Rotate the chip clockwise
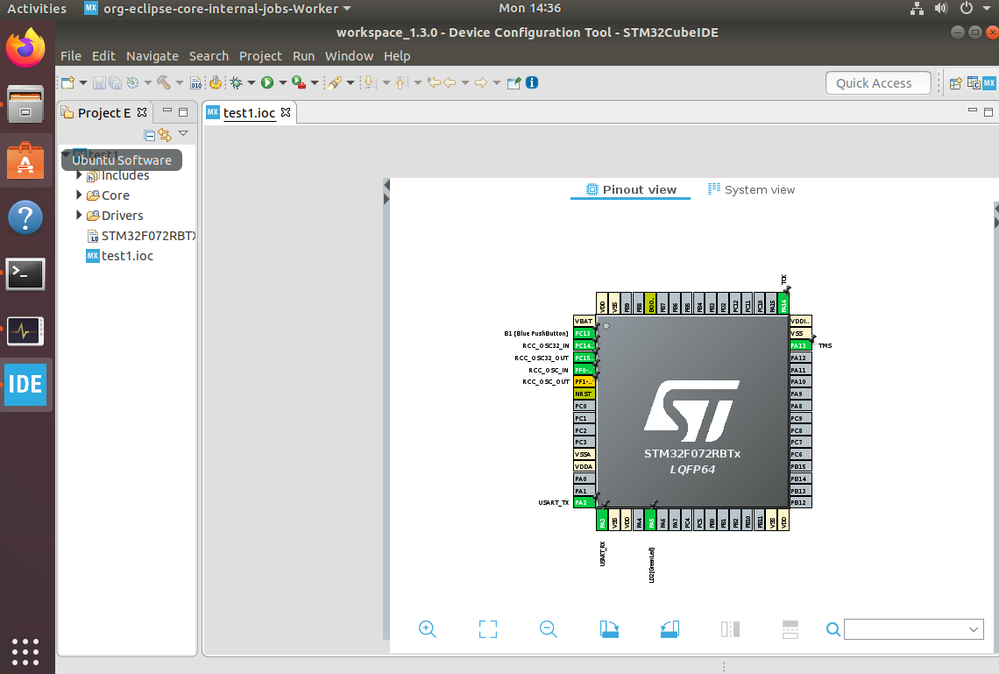 (609, 629)
